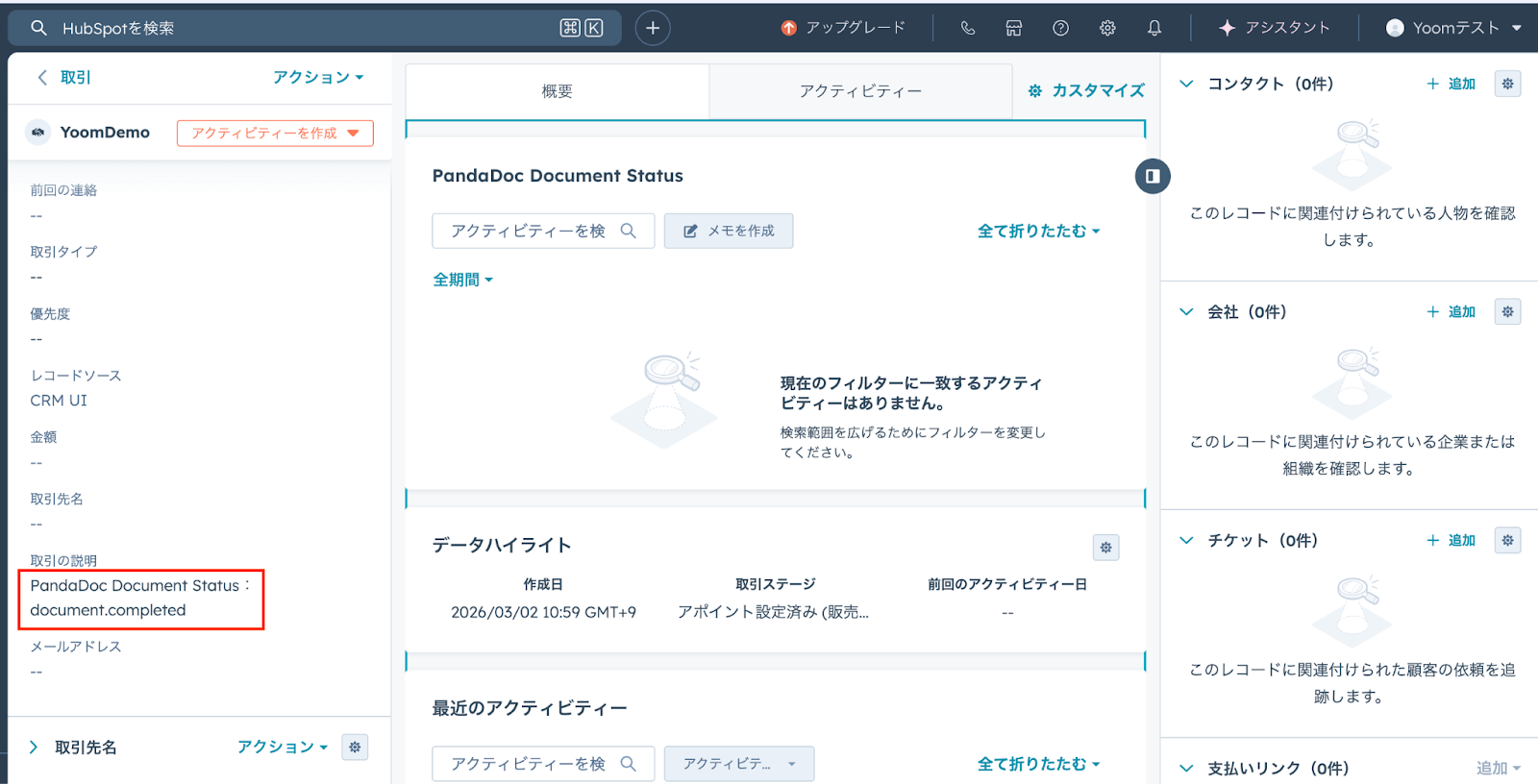Screen dimensions: 1538x784
Task: Click the phone call icon in top bar
Action: 967,28
